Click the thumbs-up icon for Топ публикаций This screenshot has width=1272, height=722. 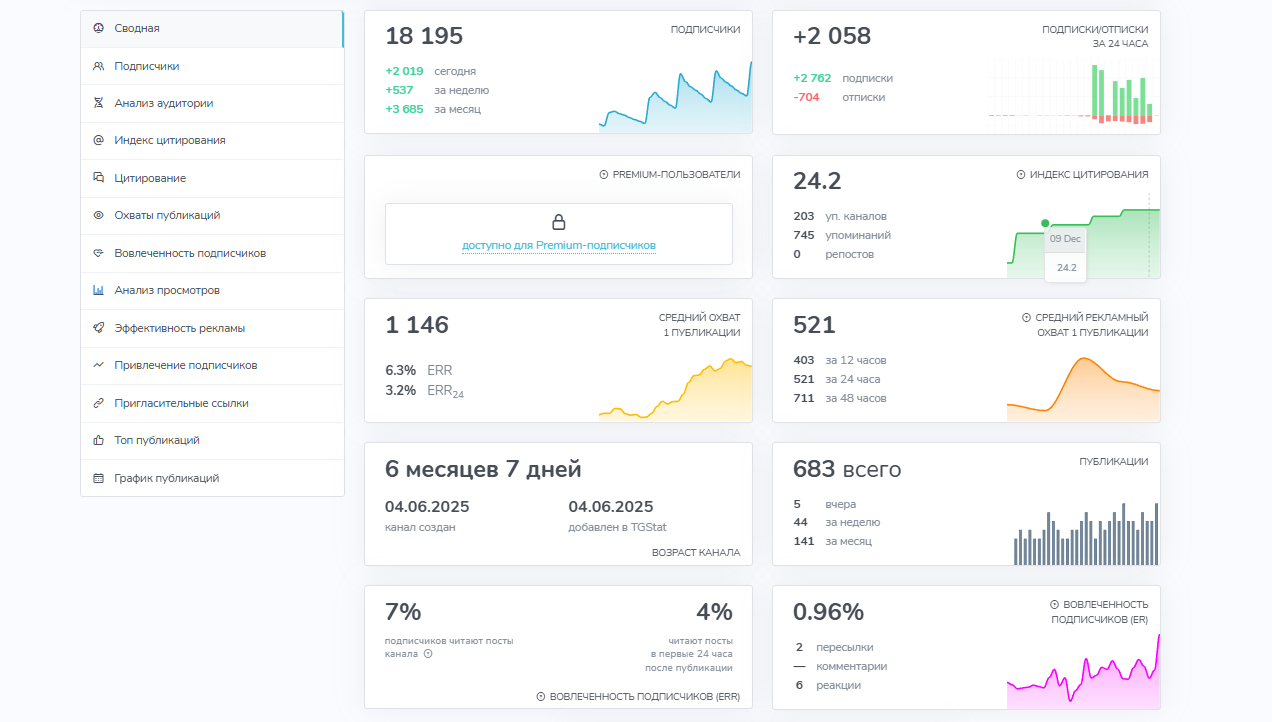(98, 440)
